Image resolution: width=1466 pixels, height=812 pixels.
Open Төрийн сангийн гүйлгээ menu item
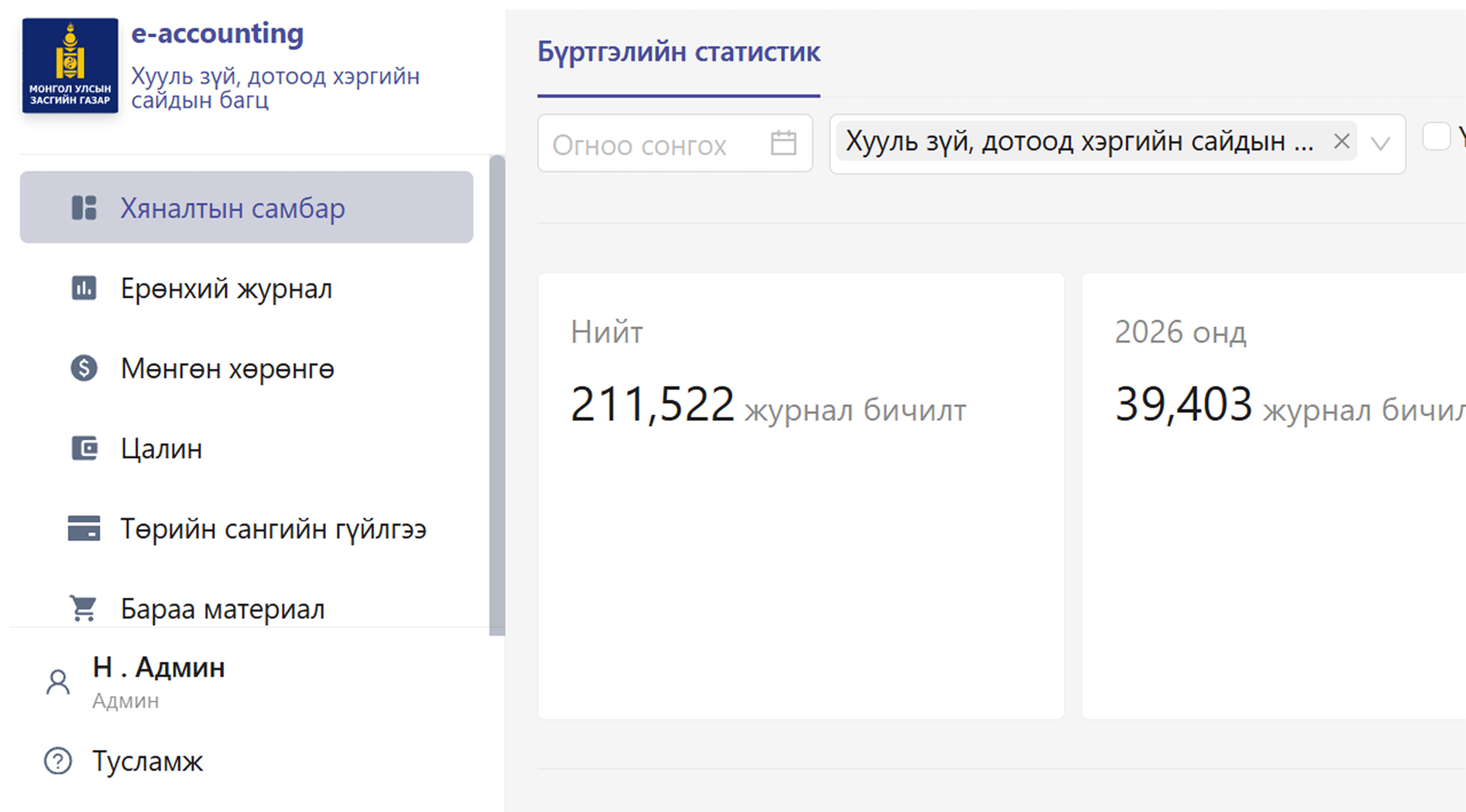pos(246,528)
